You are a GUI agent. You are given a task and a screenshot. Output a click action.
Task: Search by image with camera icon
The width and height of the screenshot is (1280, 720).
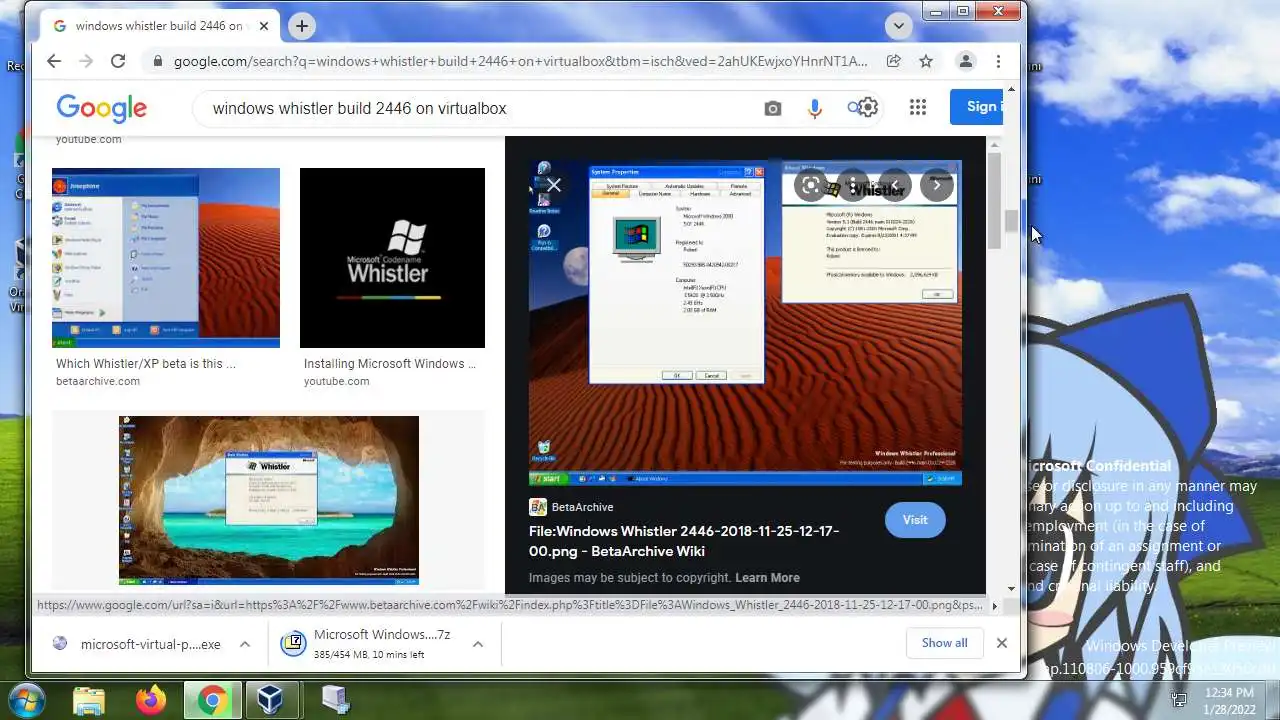coord(773,108)
